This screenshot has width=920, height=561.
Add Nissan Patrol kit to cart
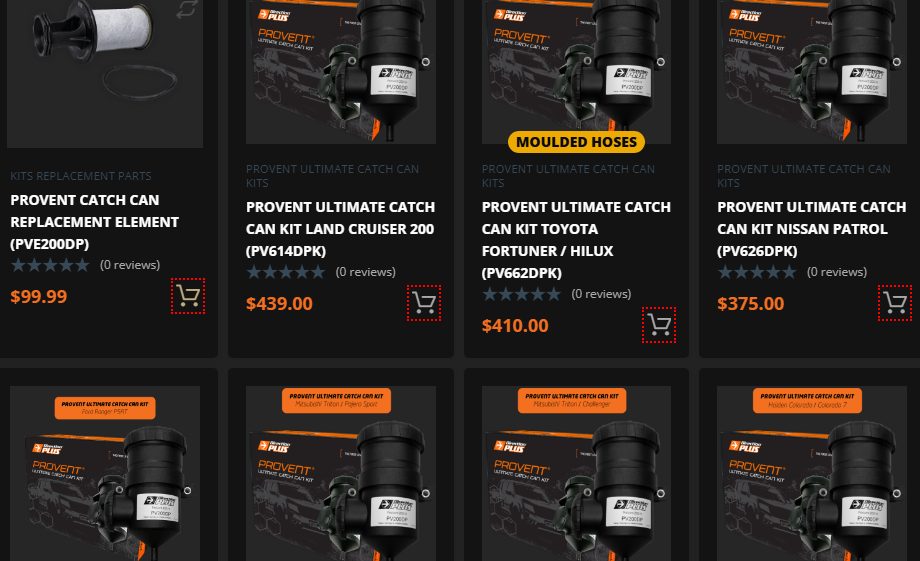(895, 303)
